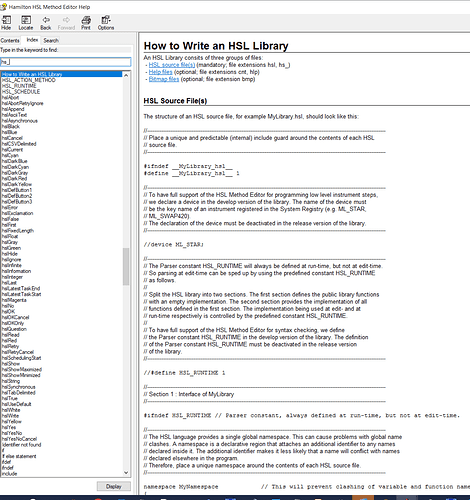
Task: Select hslFixedLength index entry
Action: pyautogui.click(x=18, y=230)
